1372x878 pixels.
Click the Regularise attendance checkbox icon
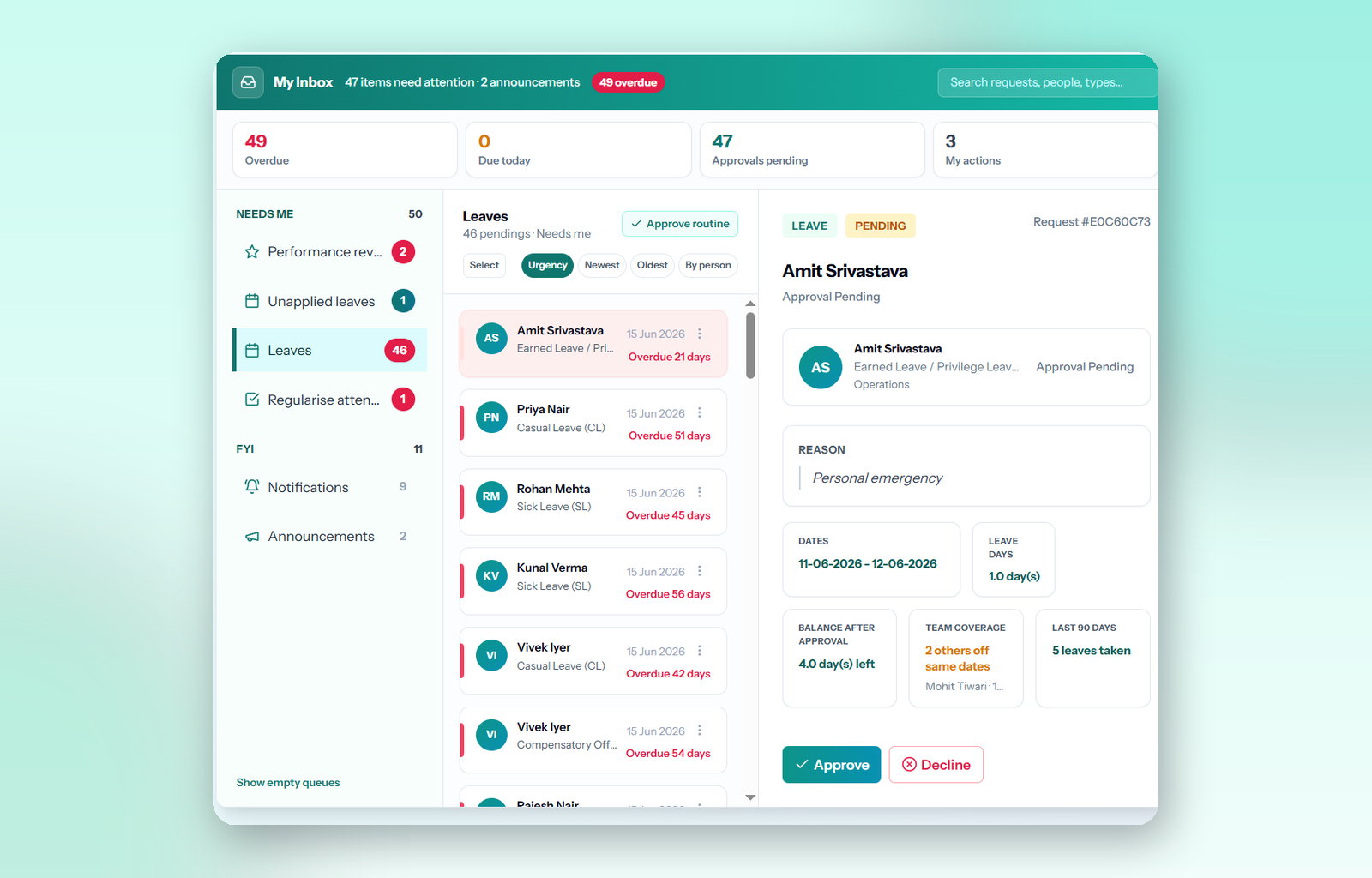[x=252, y=400]
